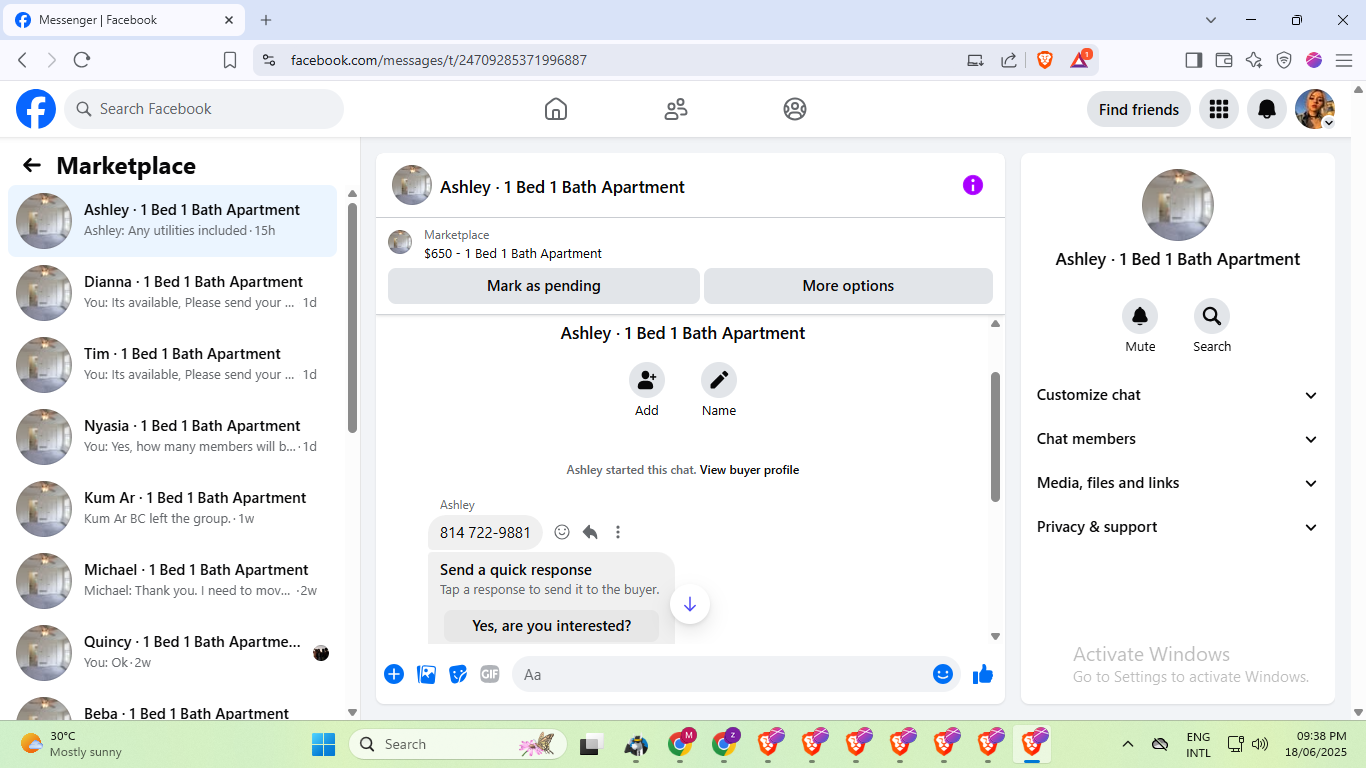Open Quincy apartment conversation

point(172,653)
